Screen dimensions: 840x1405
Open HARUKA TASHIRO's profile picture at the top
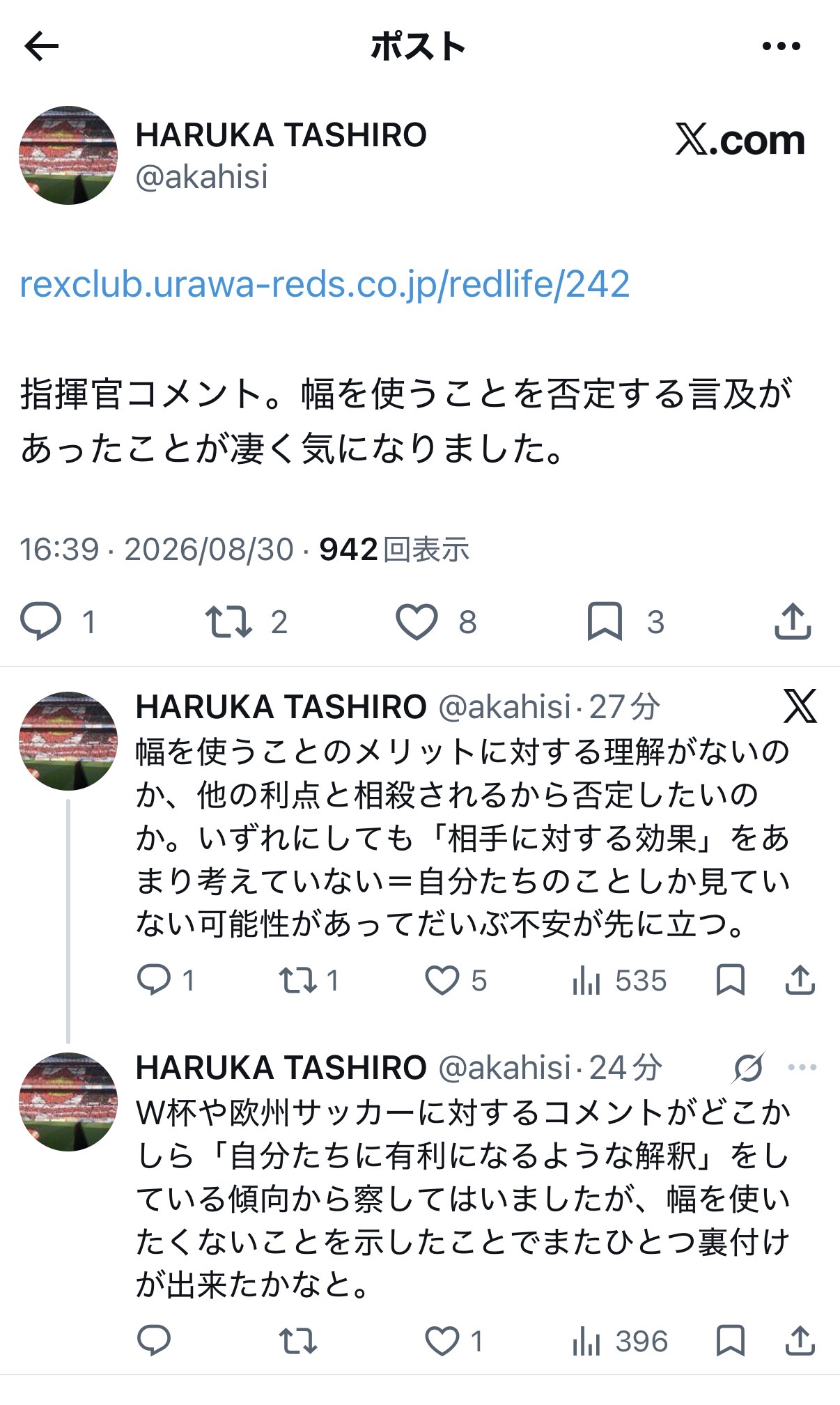pos(68,155)
